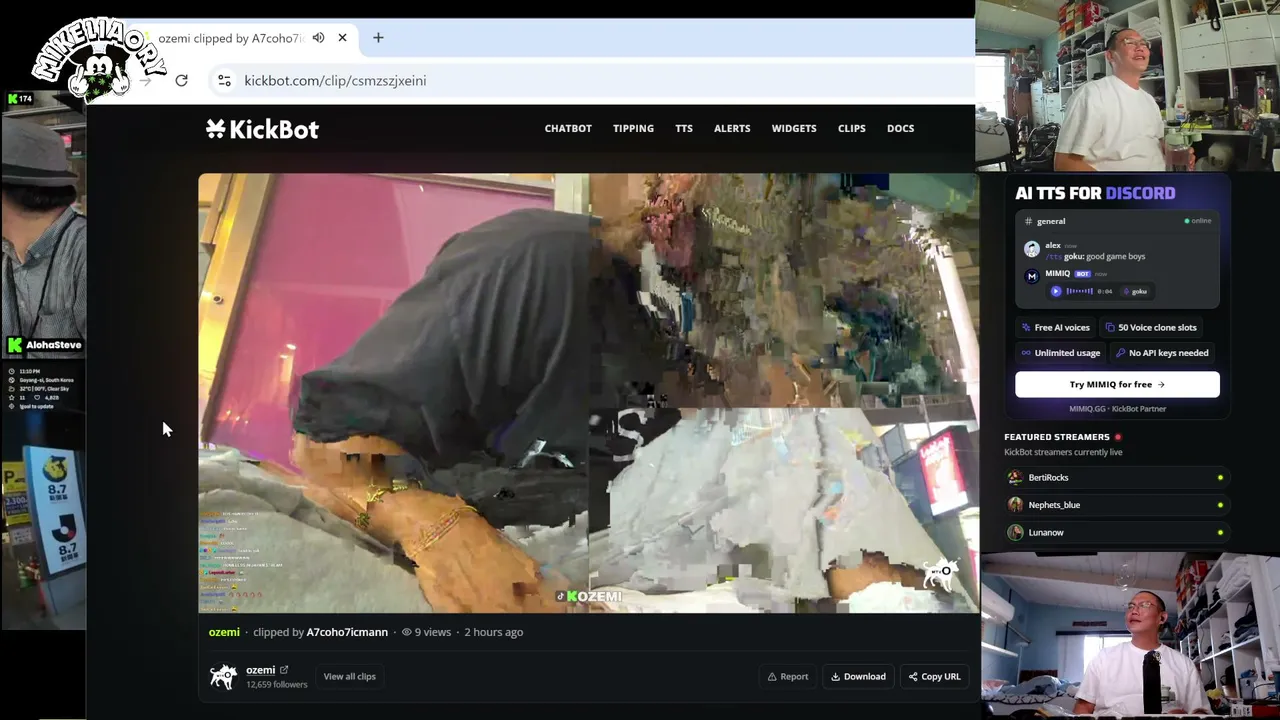Open the ALERTS navigation item
The image size is (1280, 720).
pyautogui.click(x=732, y=128)
